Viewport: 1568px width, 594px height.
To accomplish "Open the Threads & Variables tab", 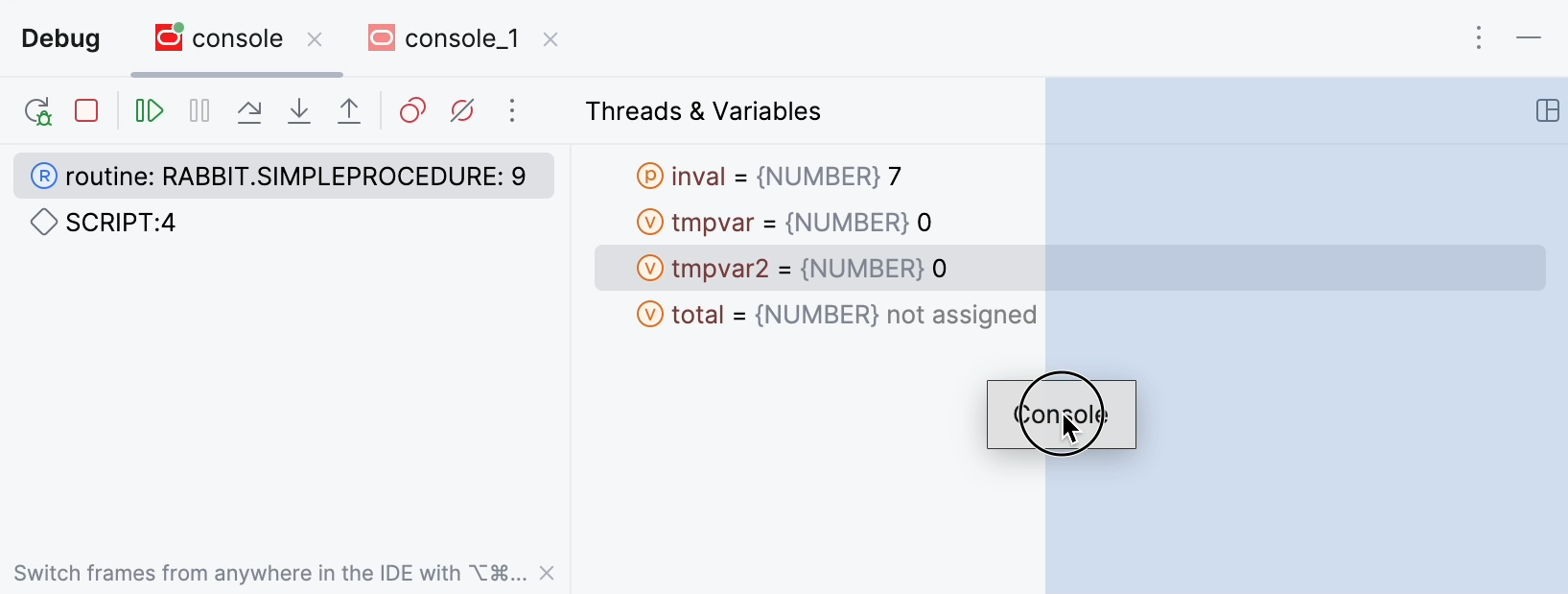I will coord(703,111).
